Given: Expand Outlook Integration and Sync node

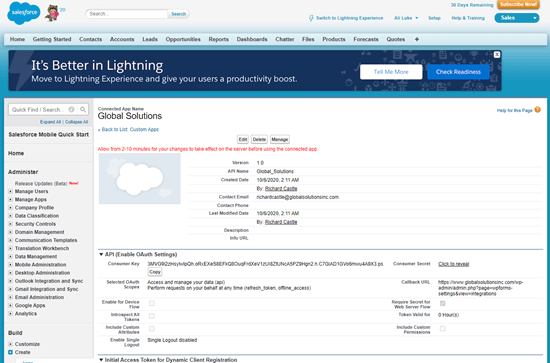Looking at the screenshot, I should 10,281.
